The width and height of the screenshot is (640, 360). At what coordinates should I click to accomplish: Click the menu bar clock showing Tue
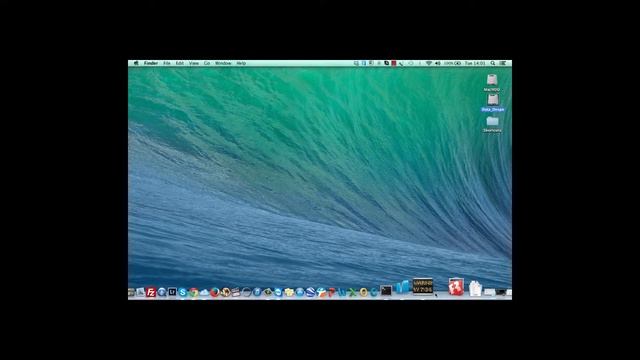475,63
